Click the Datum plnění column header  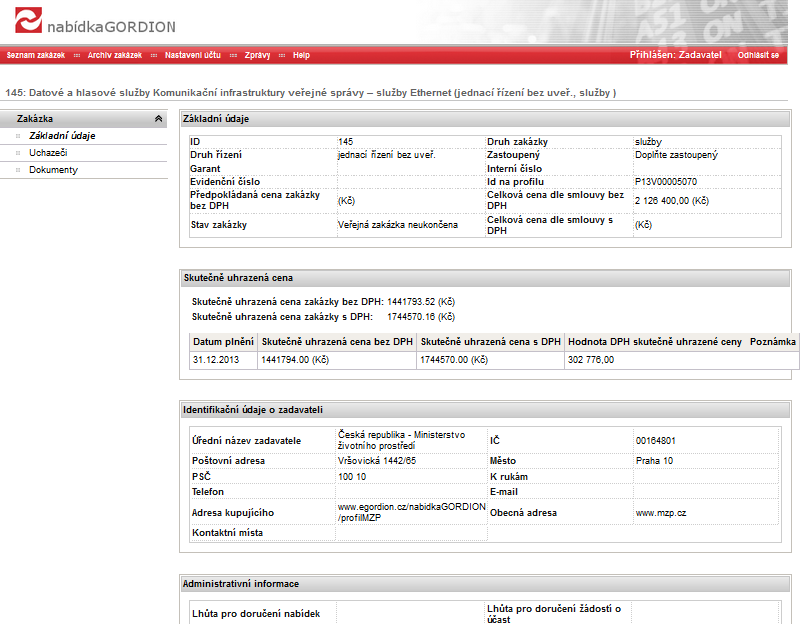(x=222, y=342)
